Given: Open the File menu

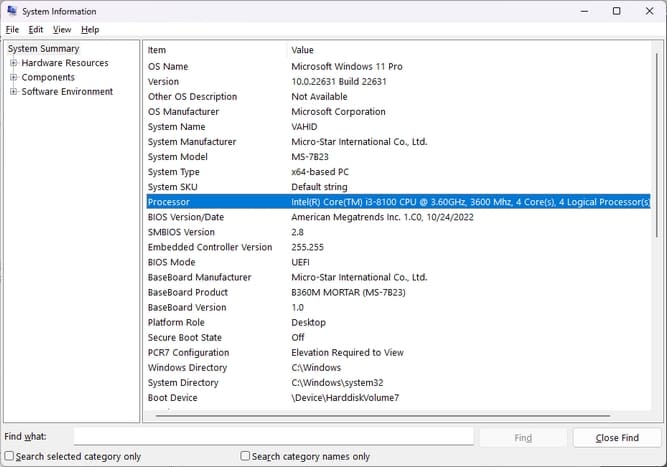Looking at the screenshot, I should (x=12, y=29).
